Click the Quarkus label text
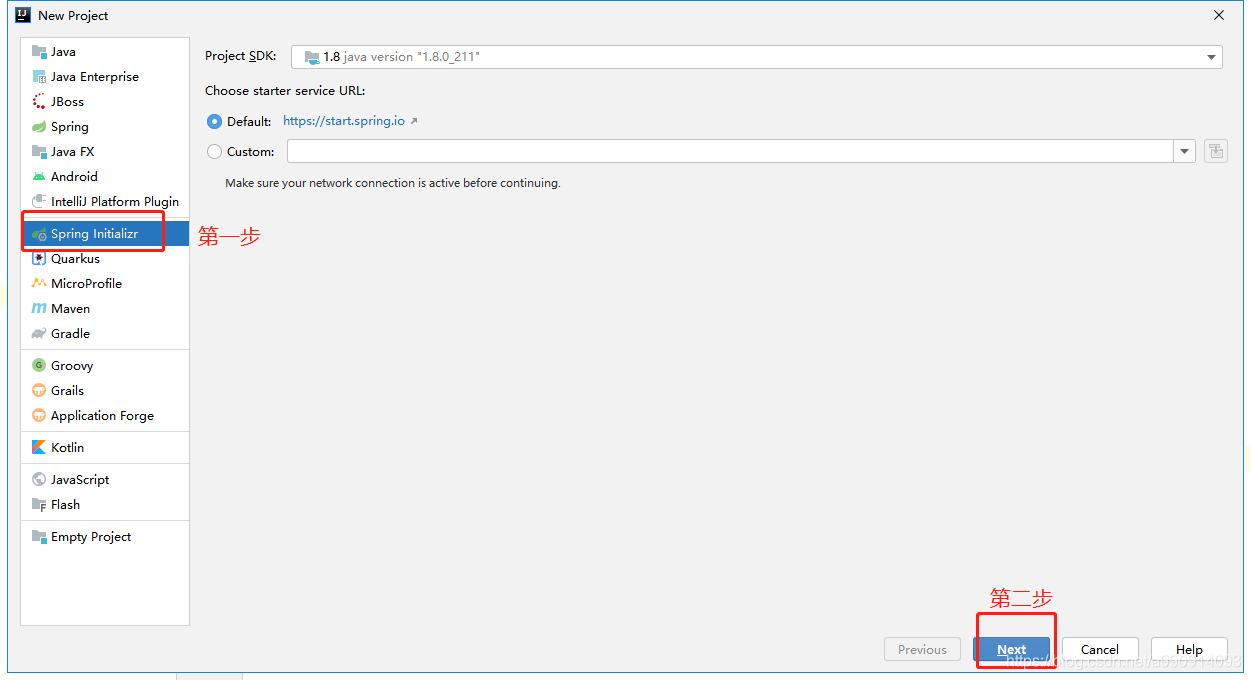The height and width of the screenshot is (680, 1251). pos(76,259)
